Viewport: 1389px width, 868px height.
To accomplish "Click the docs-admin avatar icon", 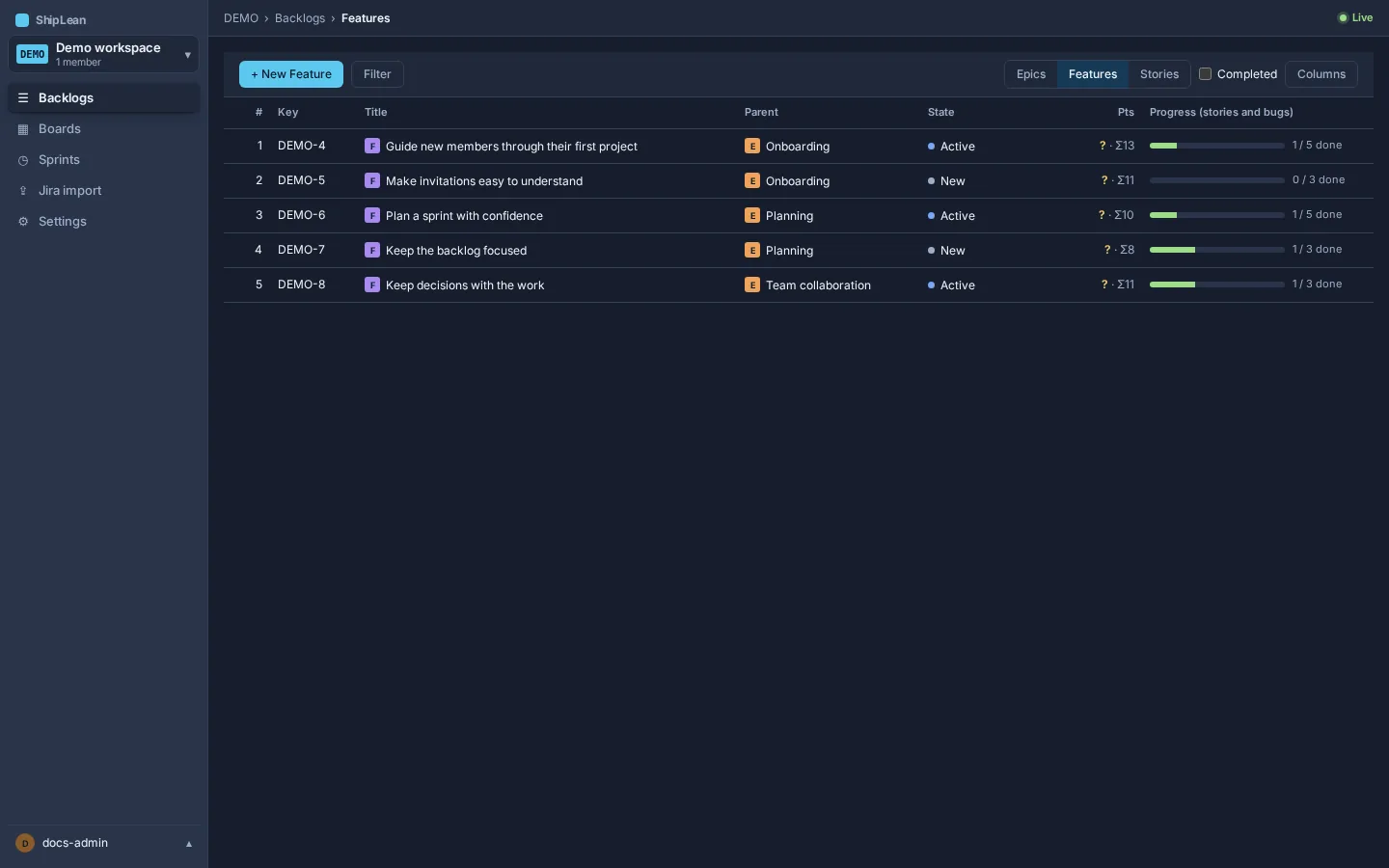I will click(25, 843).
